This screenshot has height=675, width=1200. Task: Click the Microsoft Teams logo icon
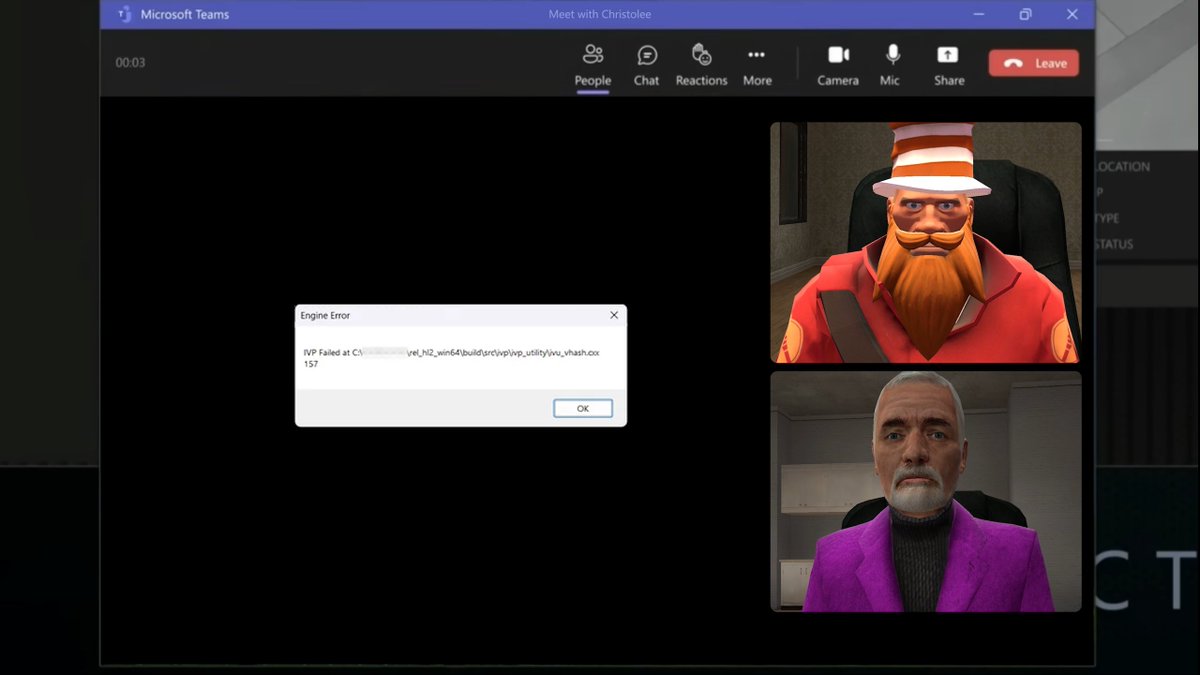coord(125,14)
